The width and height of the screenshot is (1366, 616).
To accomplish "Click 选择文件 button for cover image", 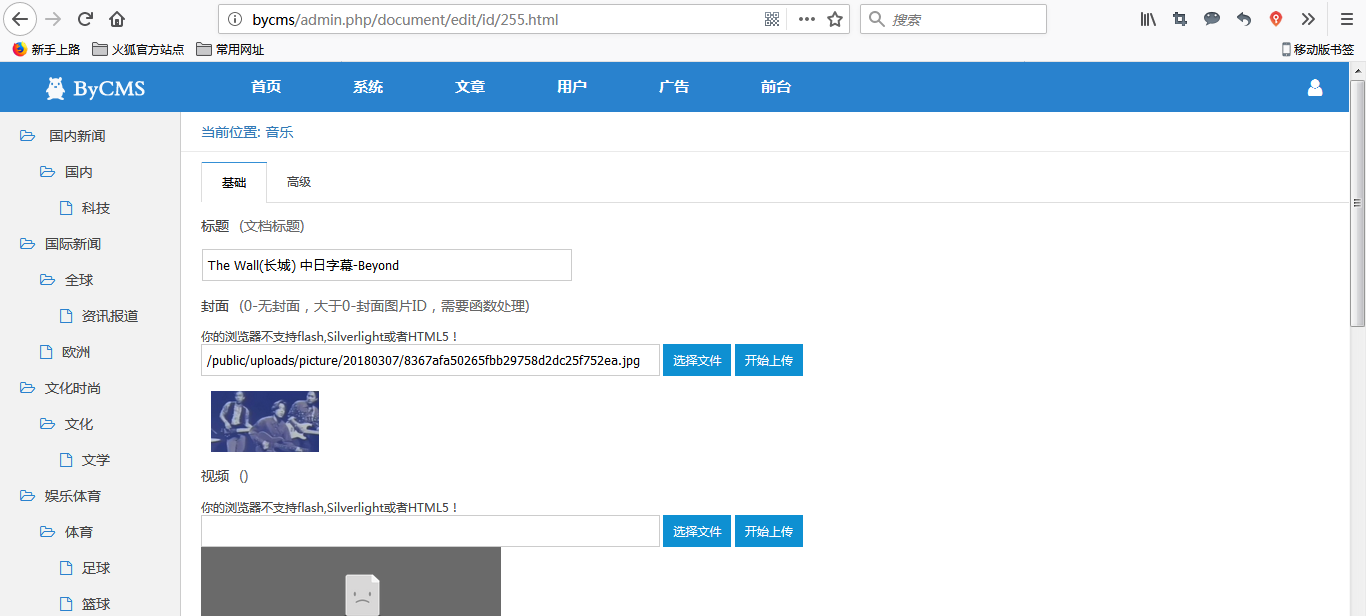I will click(x=697, y=360).
